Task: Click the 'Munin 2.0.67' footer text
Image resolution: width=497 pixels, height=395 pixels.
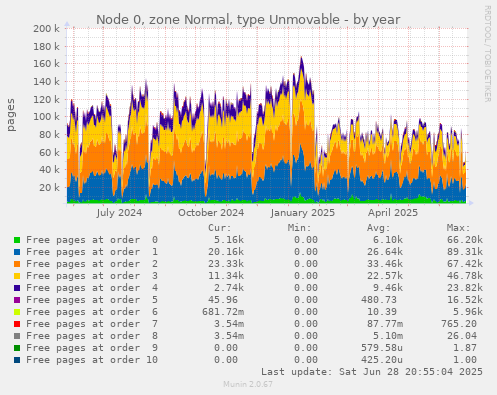Action: [x=248, y=384]
